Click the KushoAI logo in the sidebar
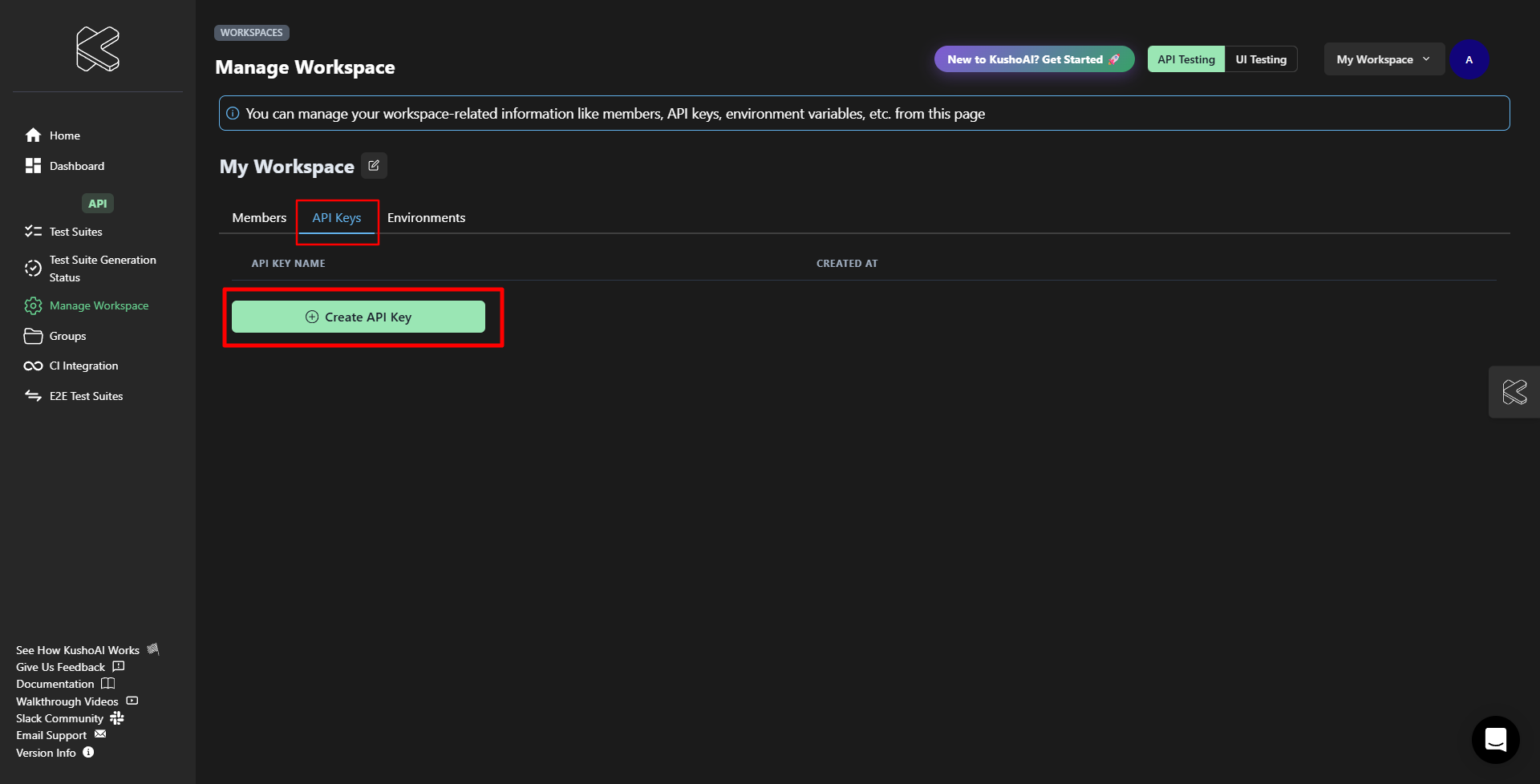Screen dimensions: 1540x784 [x=98, y=49]
